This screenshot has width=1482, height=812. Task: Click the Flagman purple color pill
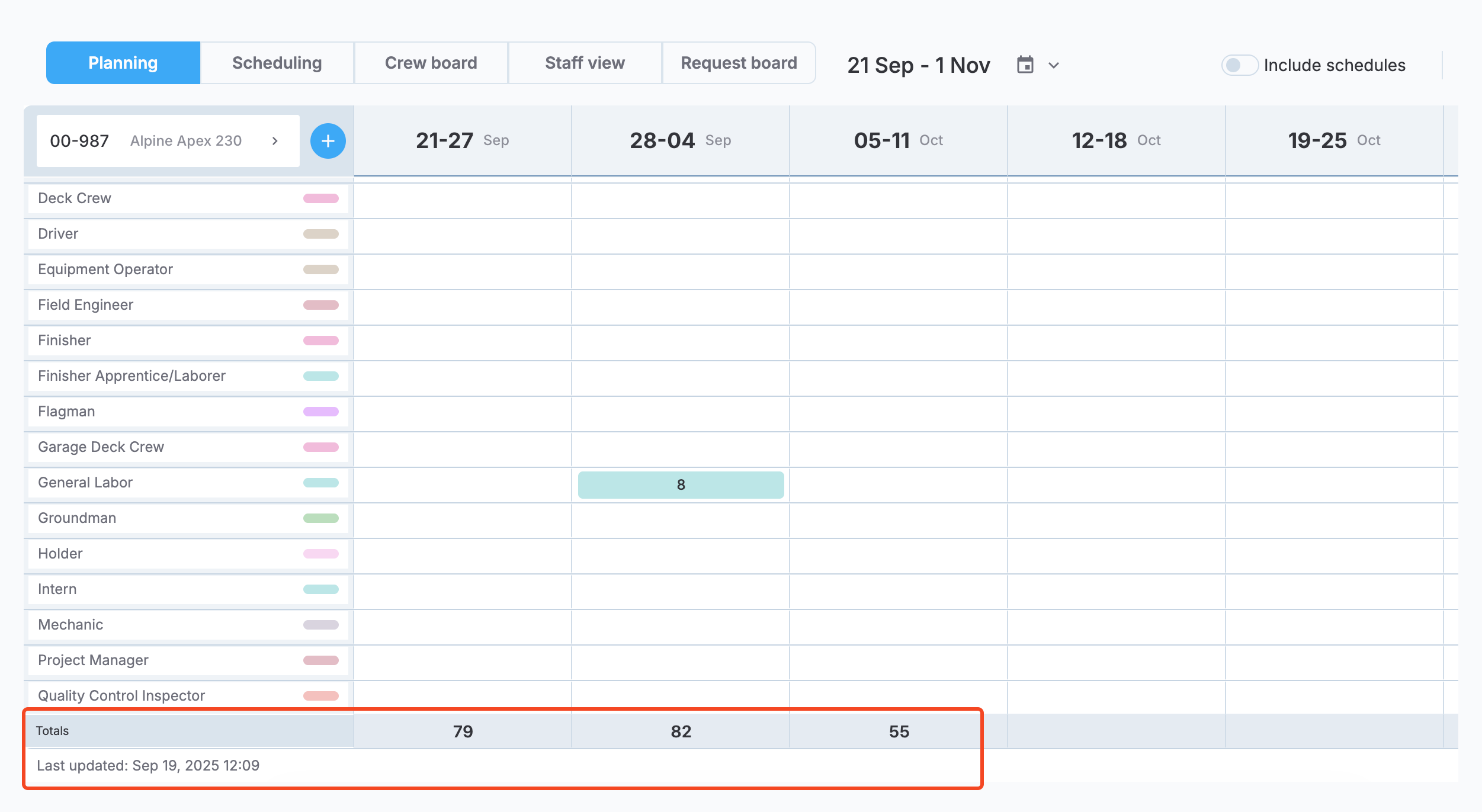coord(320,412)
